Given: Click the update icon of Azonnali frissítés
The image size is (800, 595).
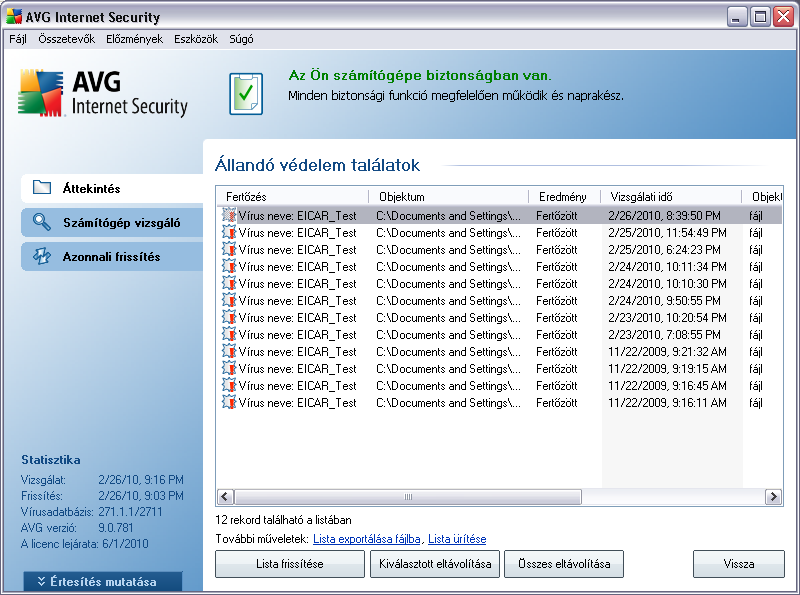Looking at the screenshot, I should coord(42,256).
